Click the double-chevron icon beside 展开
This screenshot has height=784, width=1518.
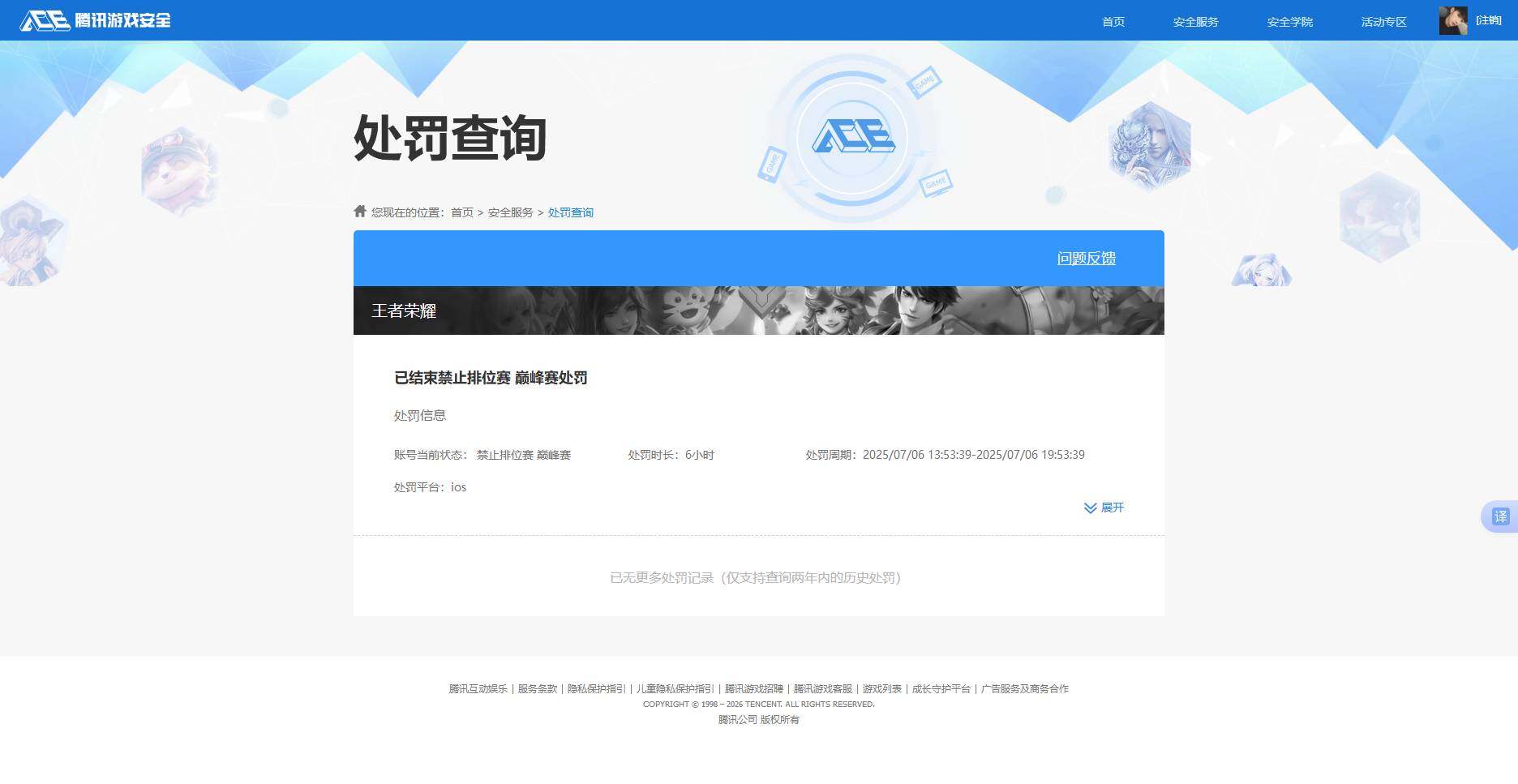(x=1090, y=508)
